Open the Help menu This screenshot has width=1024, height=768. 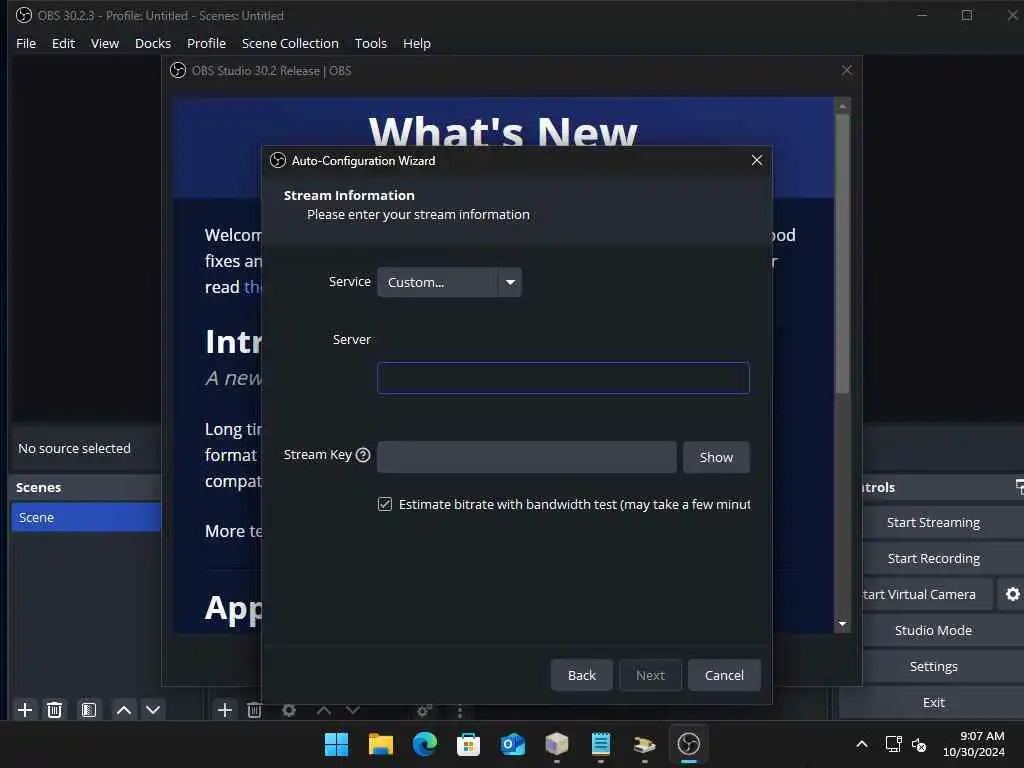pyautogui.click(x=417, y=43)
